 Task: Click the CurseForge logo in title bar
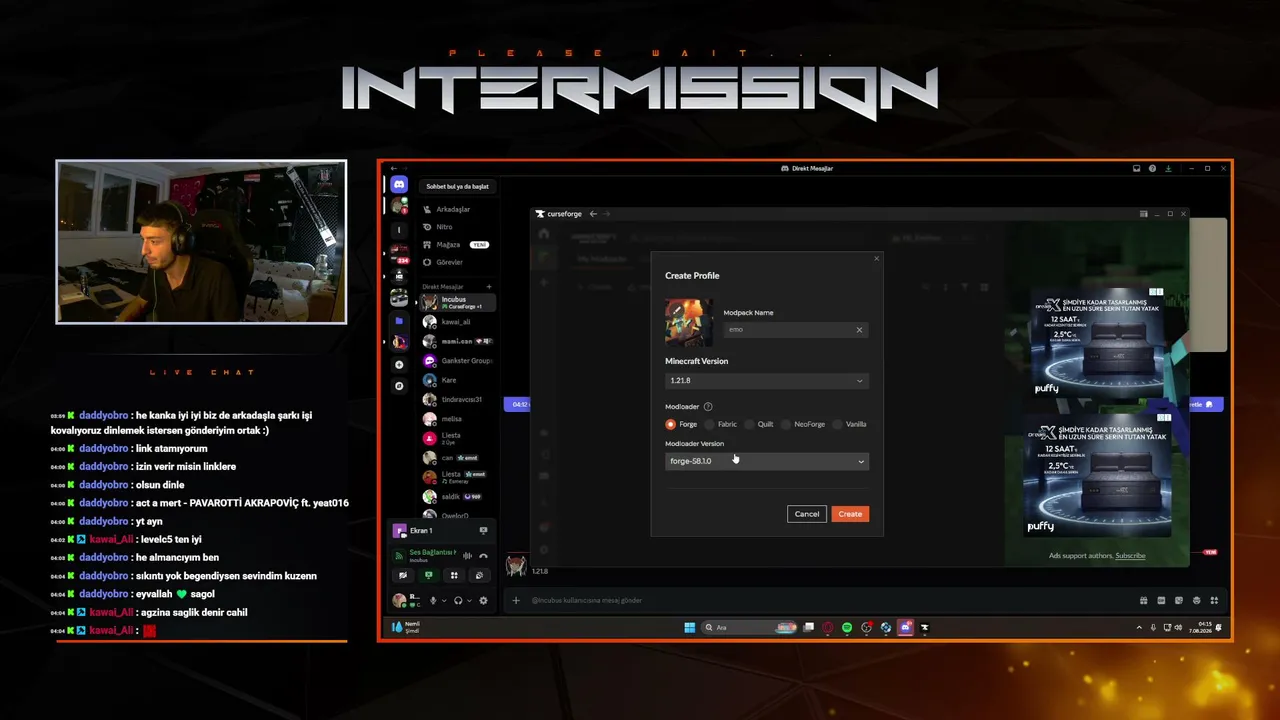559,213
